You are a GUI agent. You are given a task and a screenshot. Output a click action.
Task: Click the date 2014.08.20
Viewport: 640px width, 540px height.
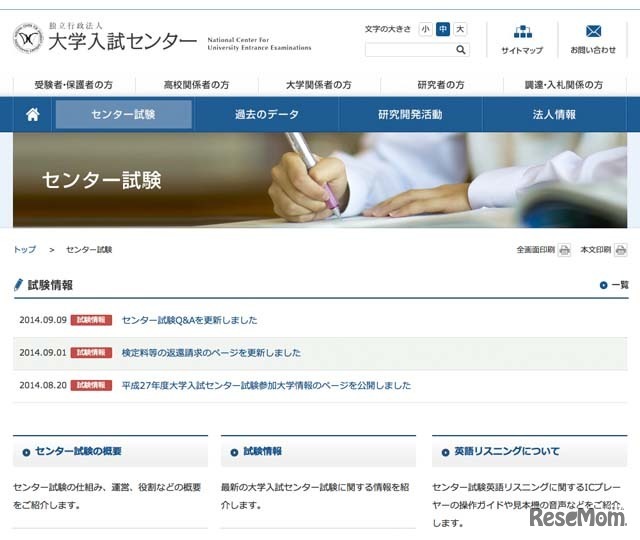(x=43, y=385)
